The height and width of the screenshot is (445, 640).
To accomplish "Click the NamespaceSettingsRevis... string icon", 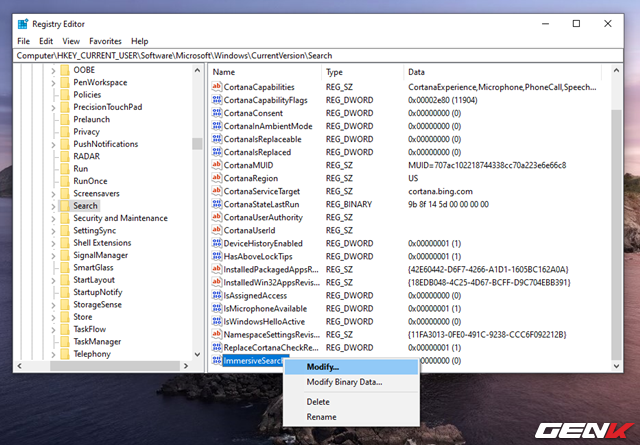I will pos(216,334).
